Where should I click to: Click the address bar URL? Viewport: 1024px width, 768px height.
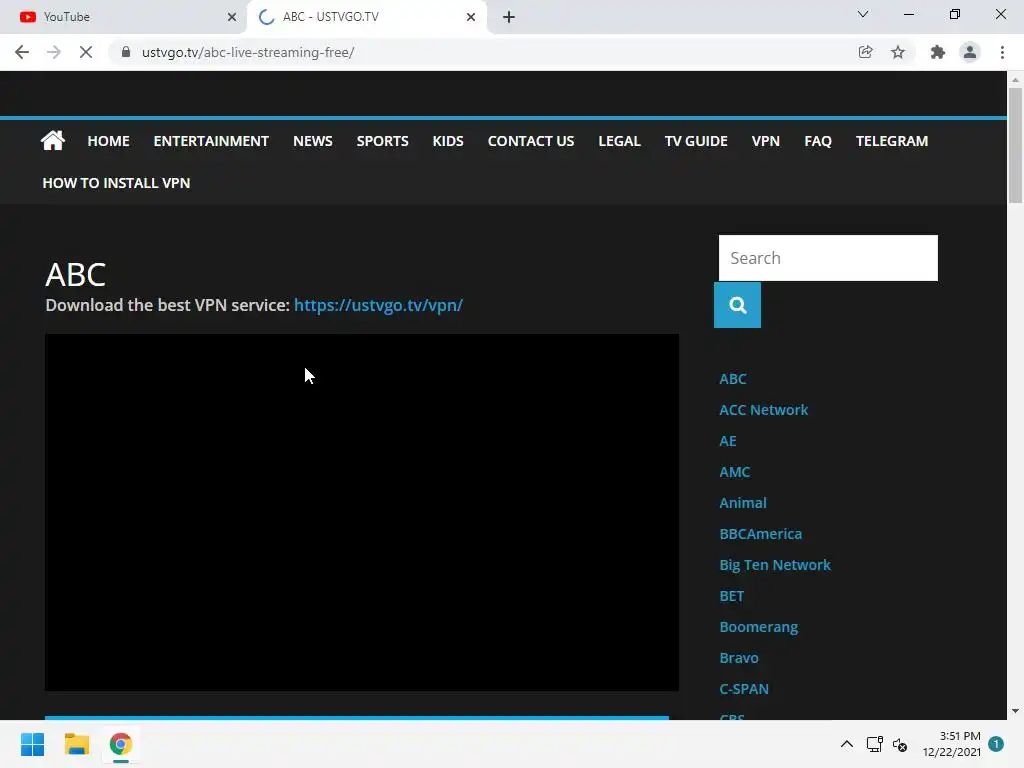click(x=248, y=52)
